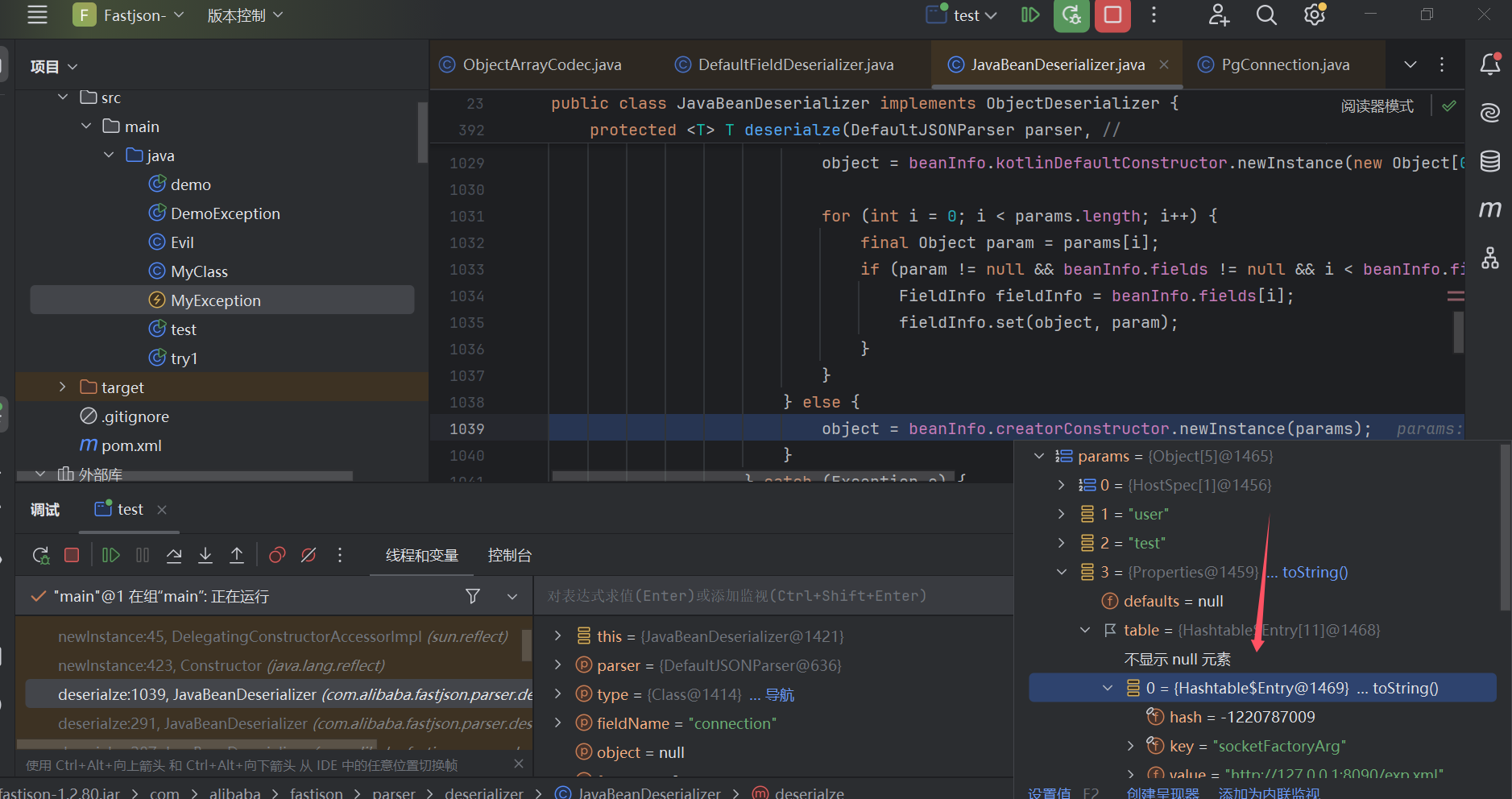Expand the key socketFactoryArg node
Viewport: 1512px width, 799px height.
1130,746
